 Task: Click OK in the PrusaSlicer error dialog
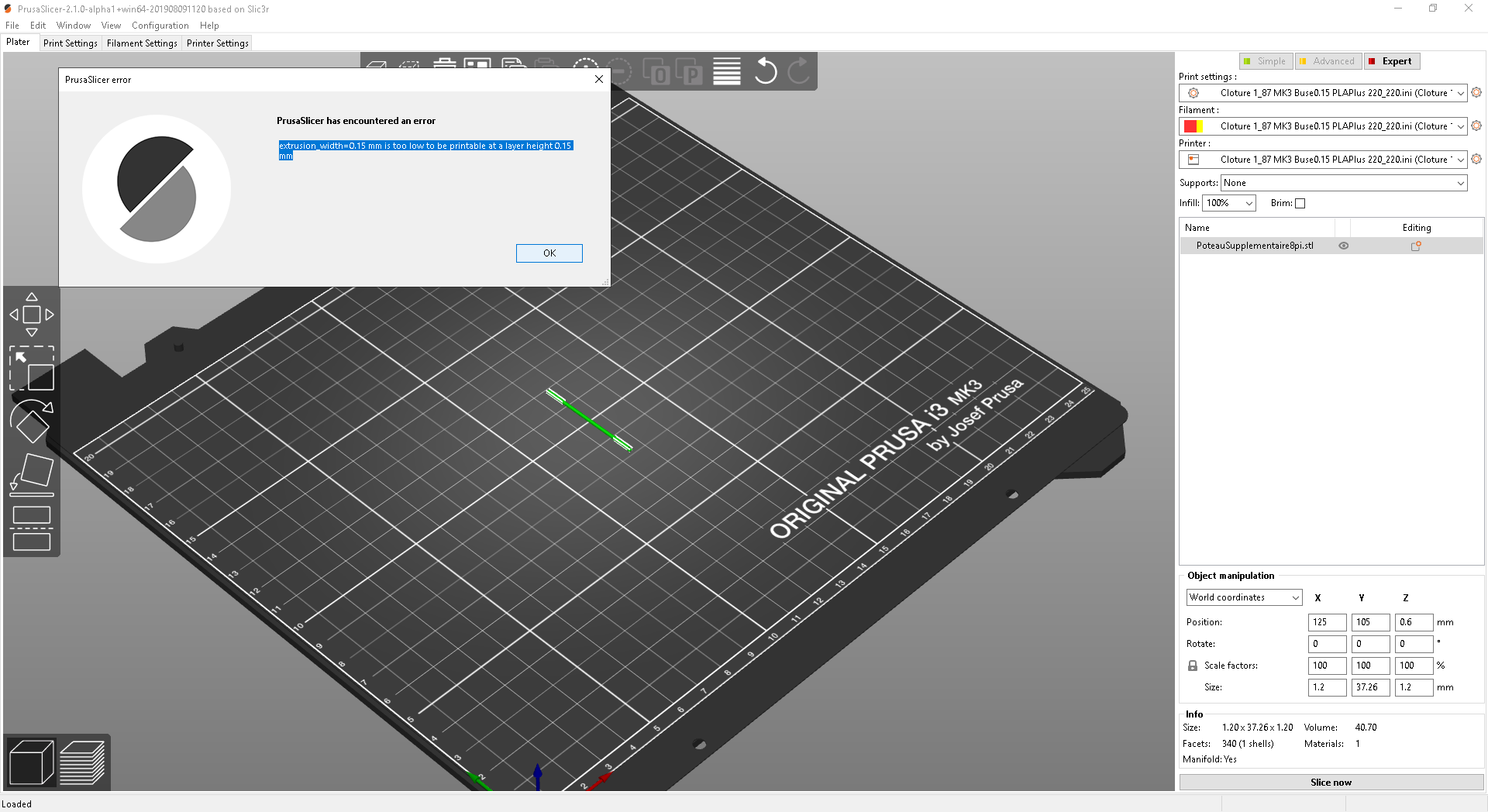pyautogui.click(x=549, y=253)
